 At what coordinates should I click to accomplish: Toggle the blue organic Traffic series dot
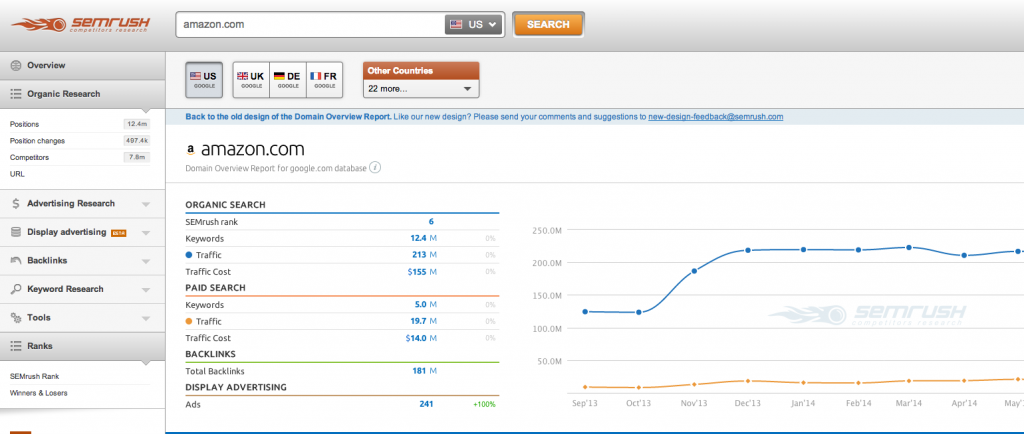(x=189, y=255)
